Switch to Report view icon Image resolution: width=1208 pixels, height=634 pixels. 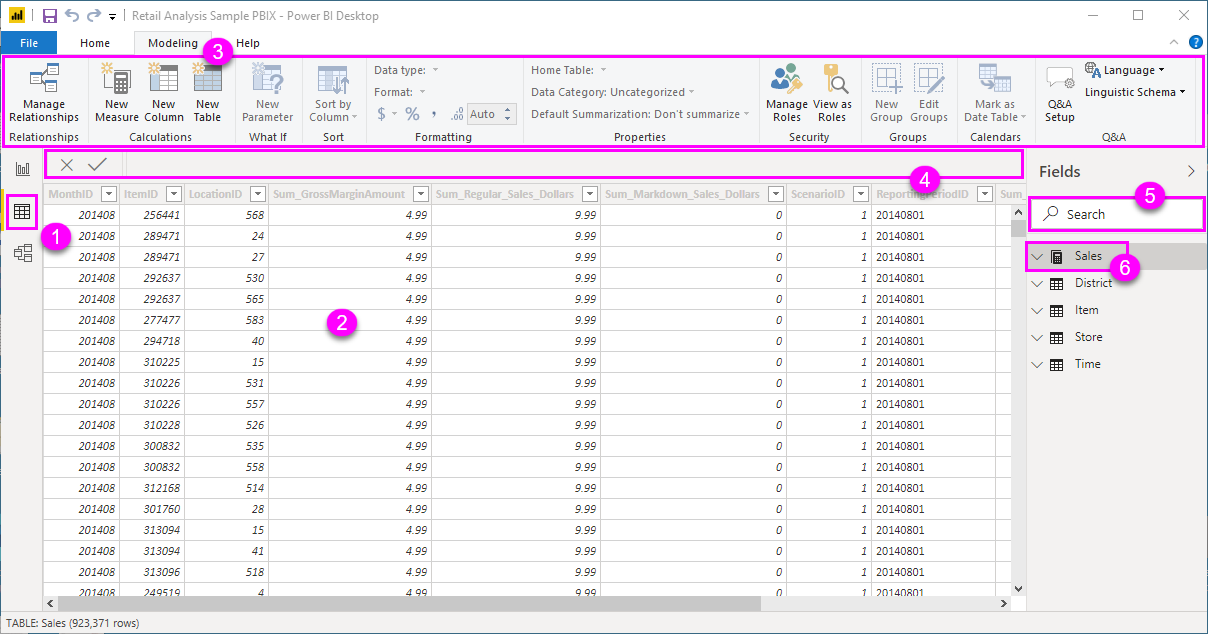point(22,169)
